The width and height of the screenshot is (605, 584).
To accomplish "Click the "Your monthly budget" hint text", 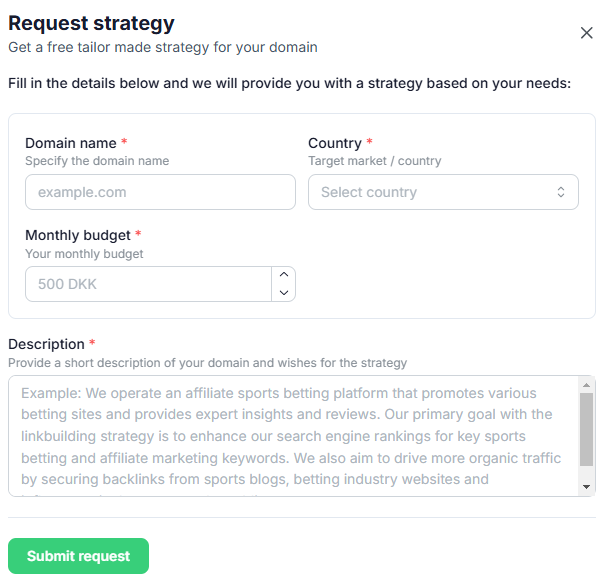I will click(x=84, y=254).
